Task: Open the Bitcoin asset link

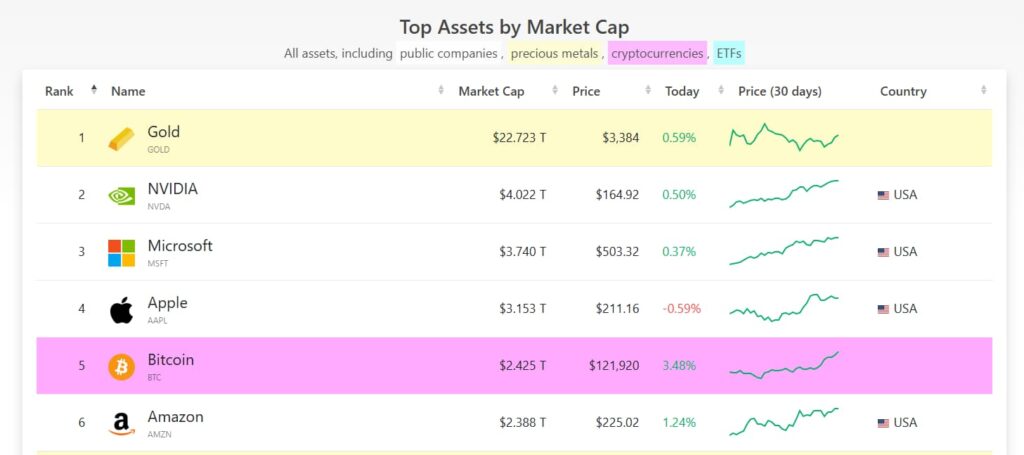Action: [x=171, y=360]
